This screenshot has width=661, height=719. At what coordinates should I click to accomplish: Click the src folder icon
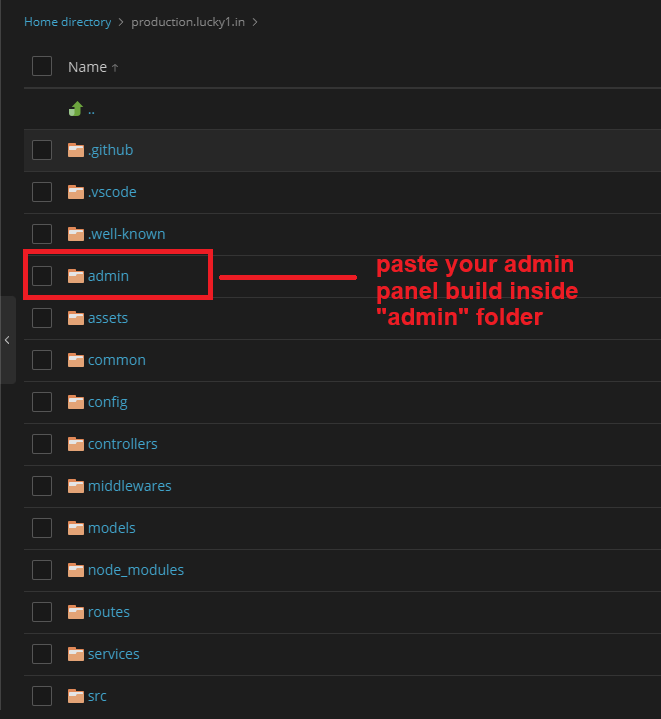pos(76,696)
